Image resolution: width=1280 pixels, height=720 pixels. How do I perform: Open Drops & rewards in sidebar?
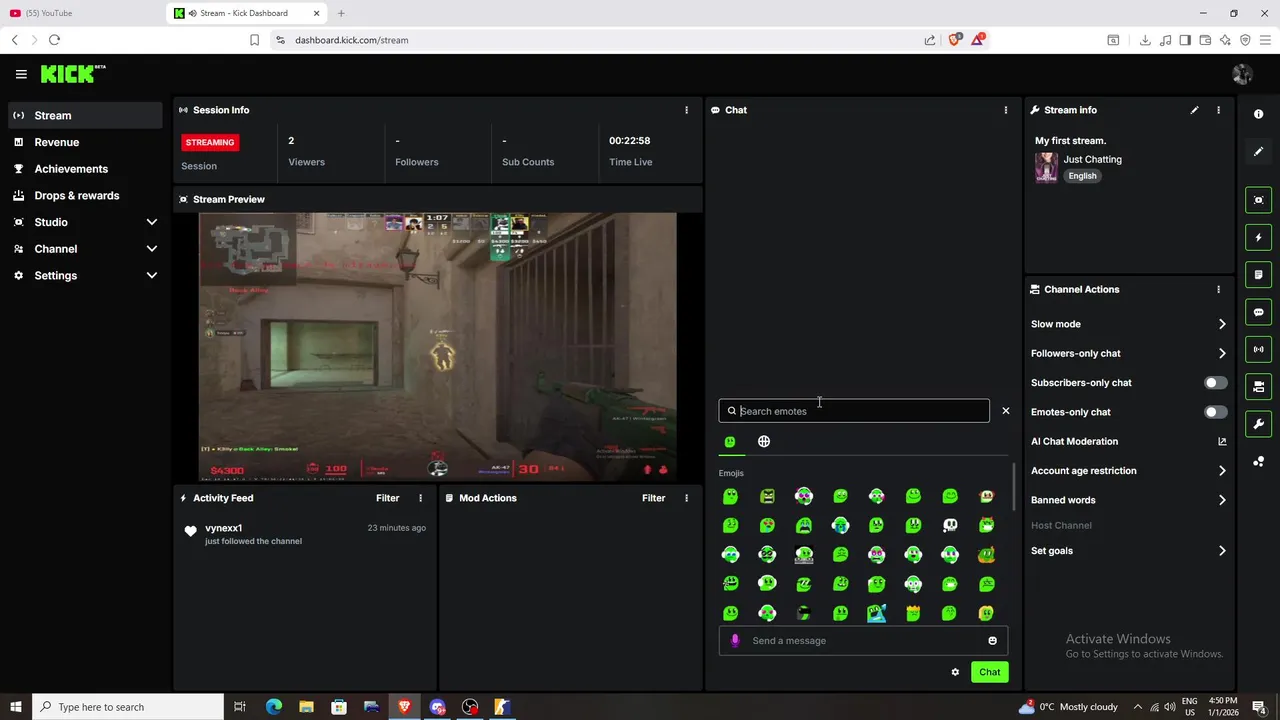point(85,196)
